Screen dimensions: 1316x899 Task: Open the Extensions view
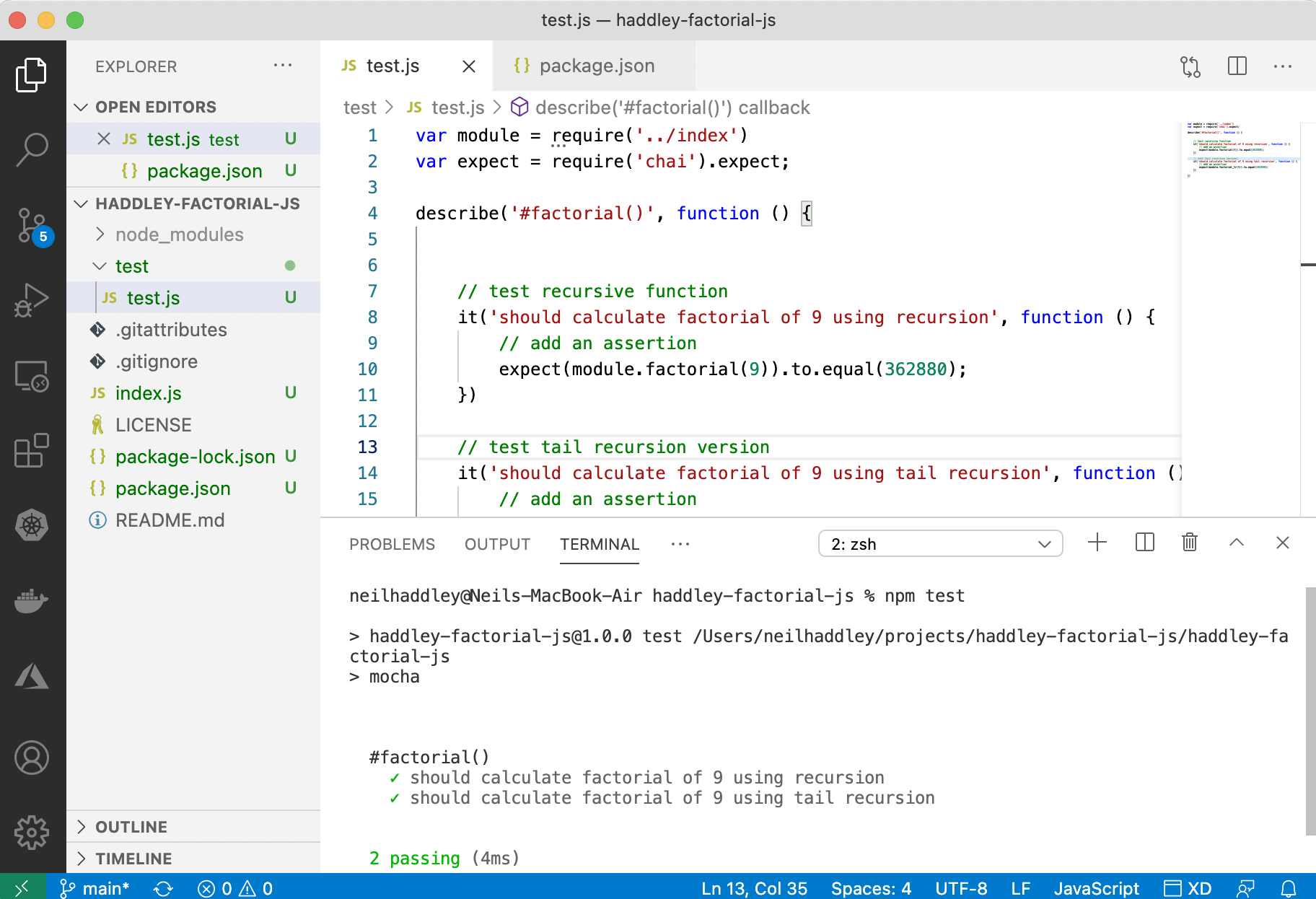[32, 450]
